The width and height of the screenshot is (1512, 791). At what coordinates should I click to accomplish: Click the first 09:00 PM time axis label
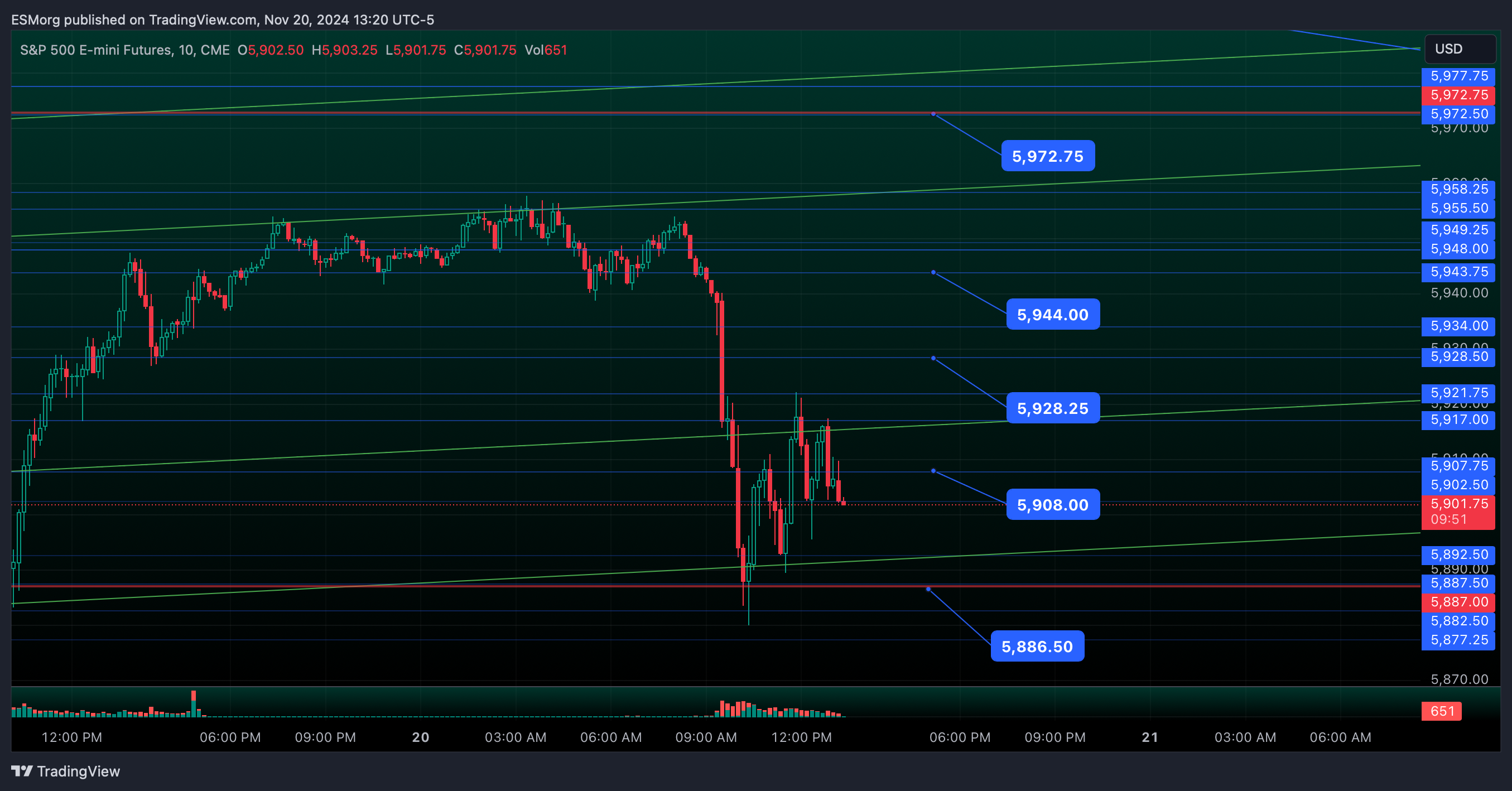(325, 737)
